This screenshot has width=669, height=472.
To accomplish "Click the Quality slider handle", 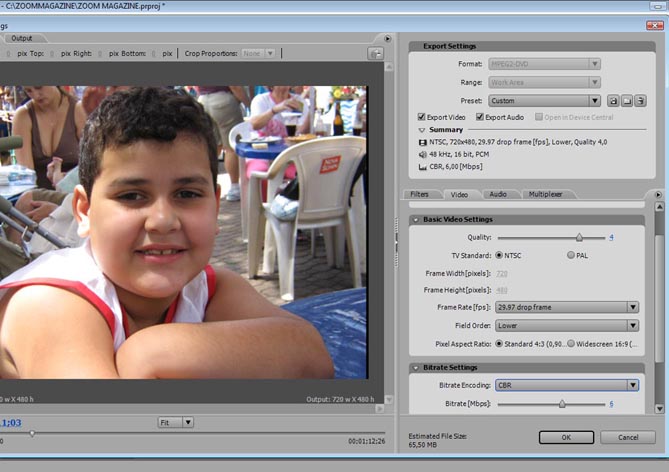I will (x=578, y=238).
